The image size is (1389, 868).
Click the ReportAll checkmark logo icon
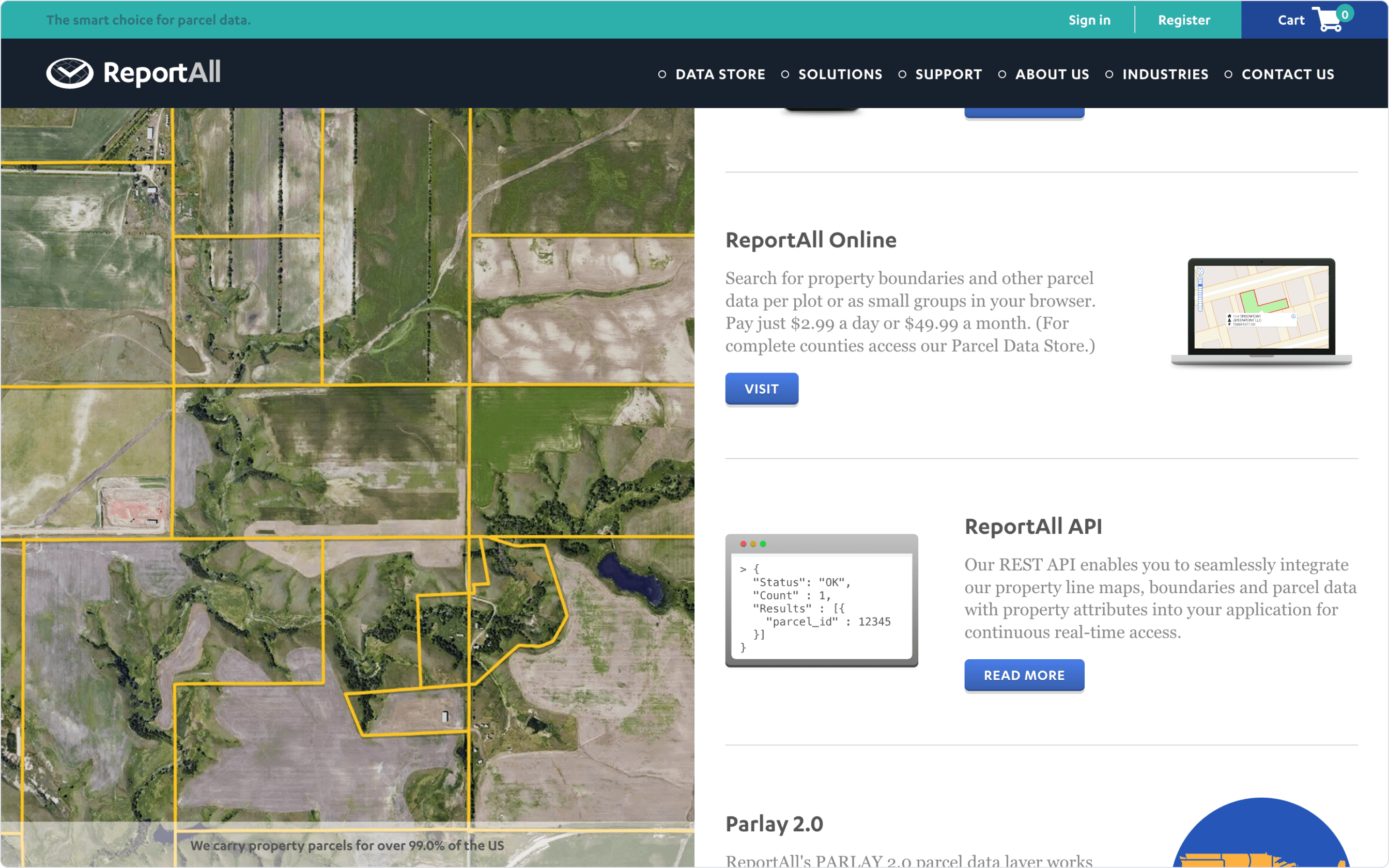tap(69, 73)
